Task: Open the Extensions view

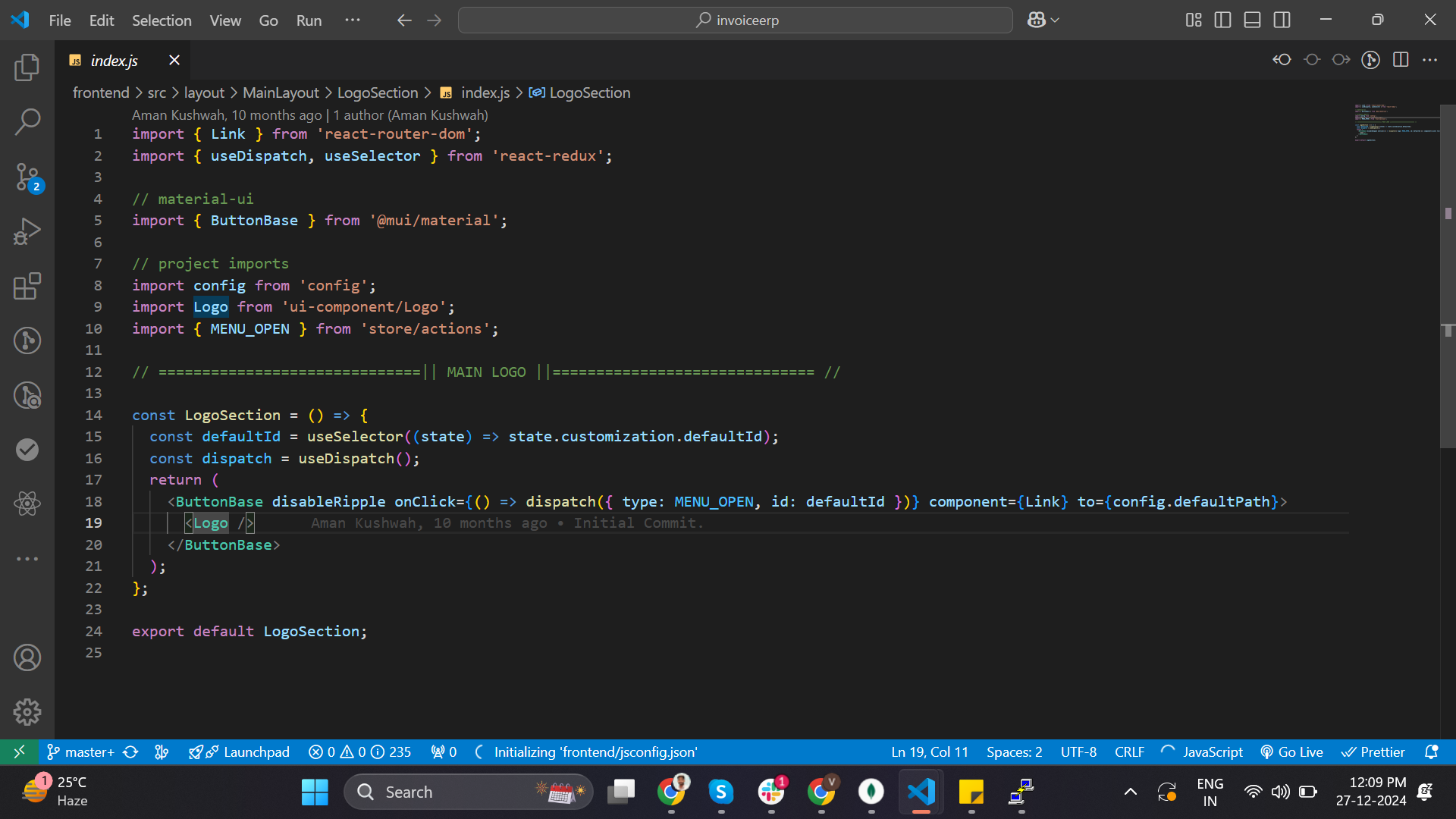Action: 27,287
